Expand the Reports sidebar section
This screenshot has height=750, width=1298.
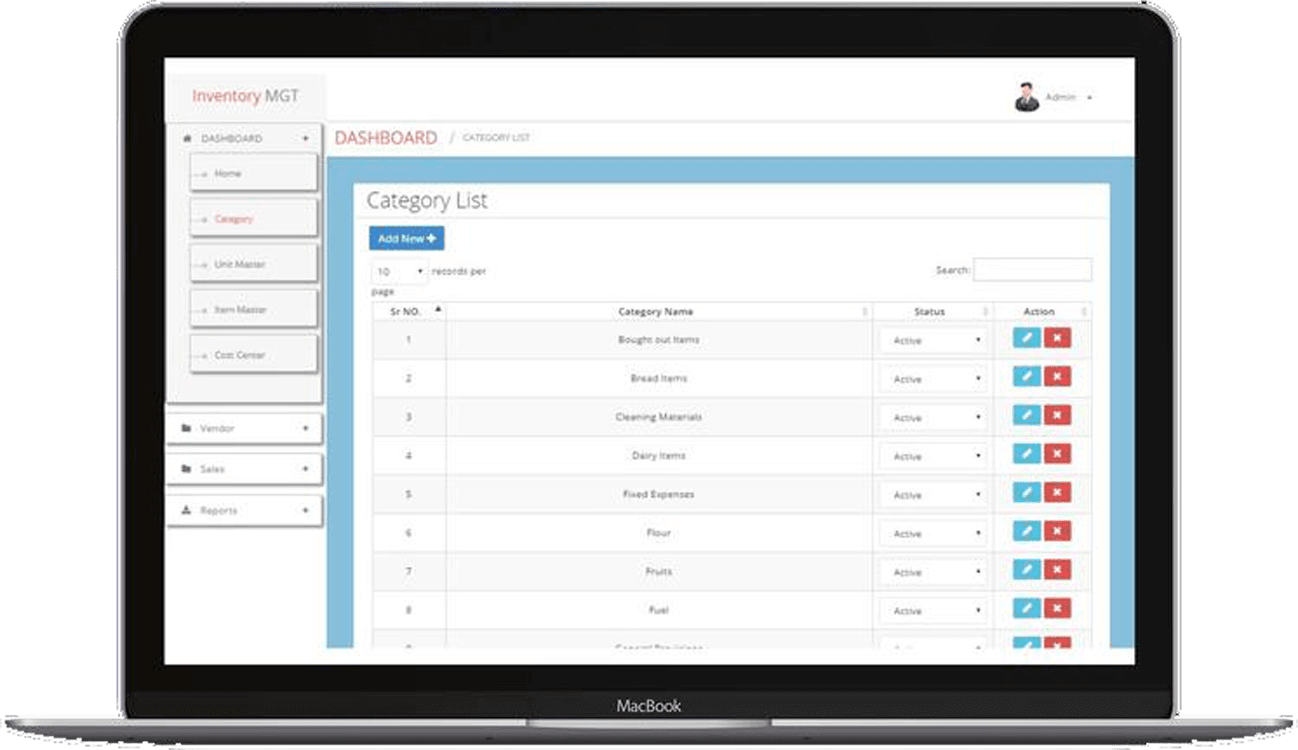point(244,510)
